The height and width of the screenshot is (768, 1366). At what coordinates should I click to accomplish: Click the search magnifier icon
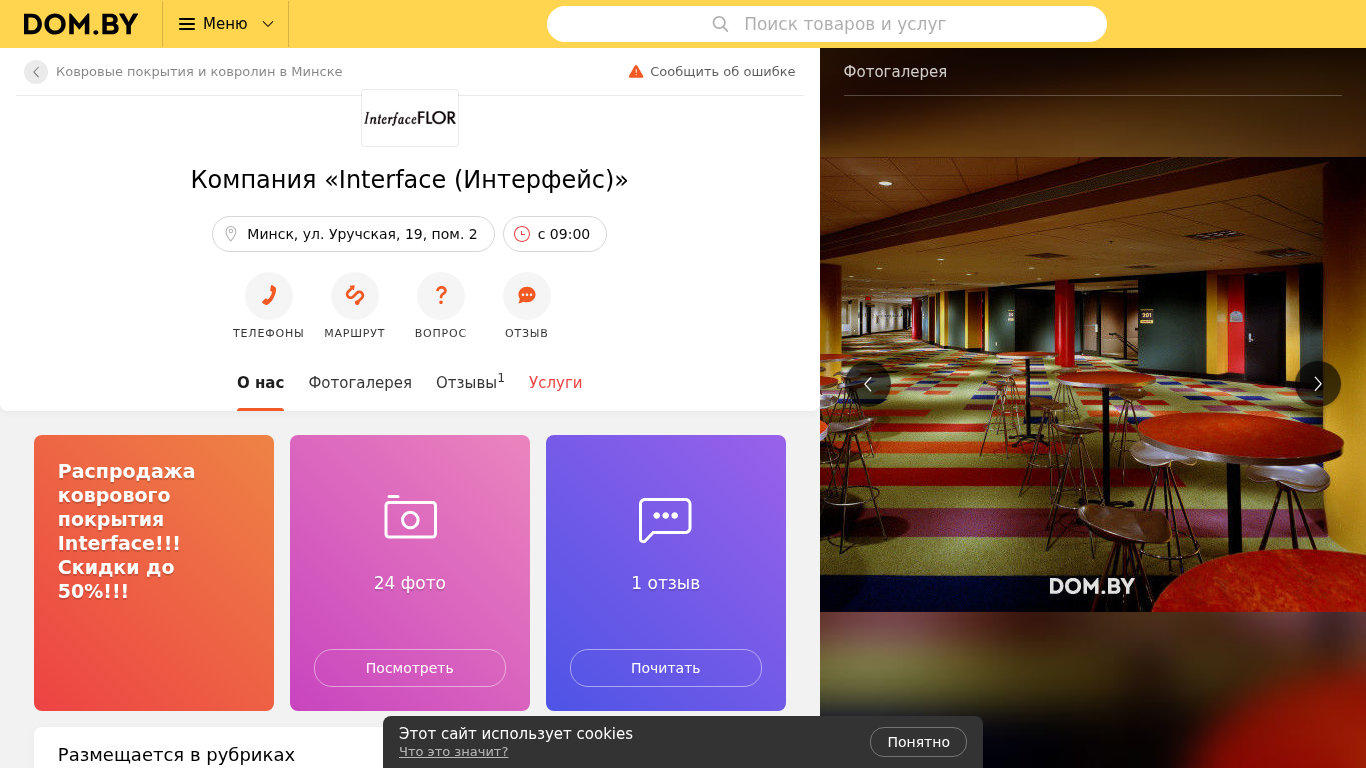[720, 24]
